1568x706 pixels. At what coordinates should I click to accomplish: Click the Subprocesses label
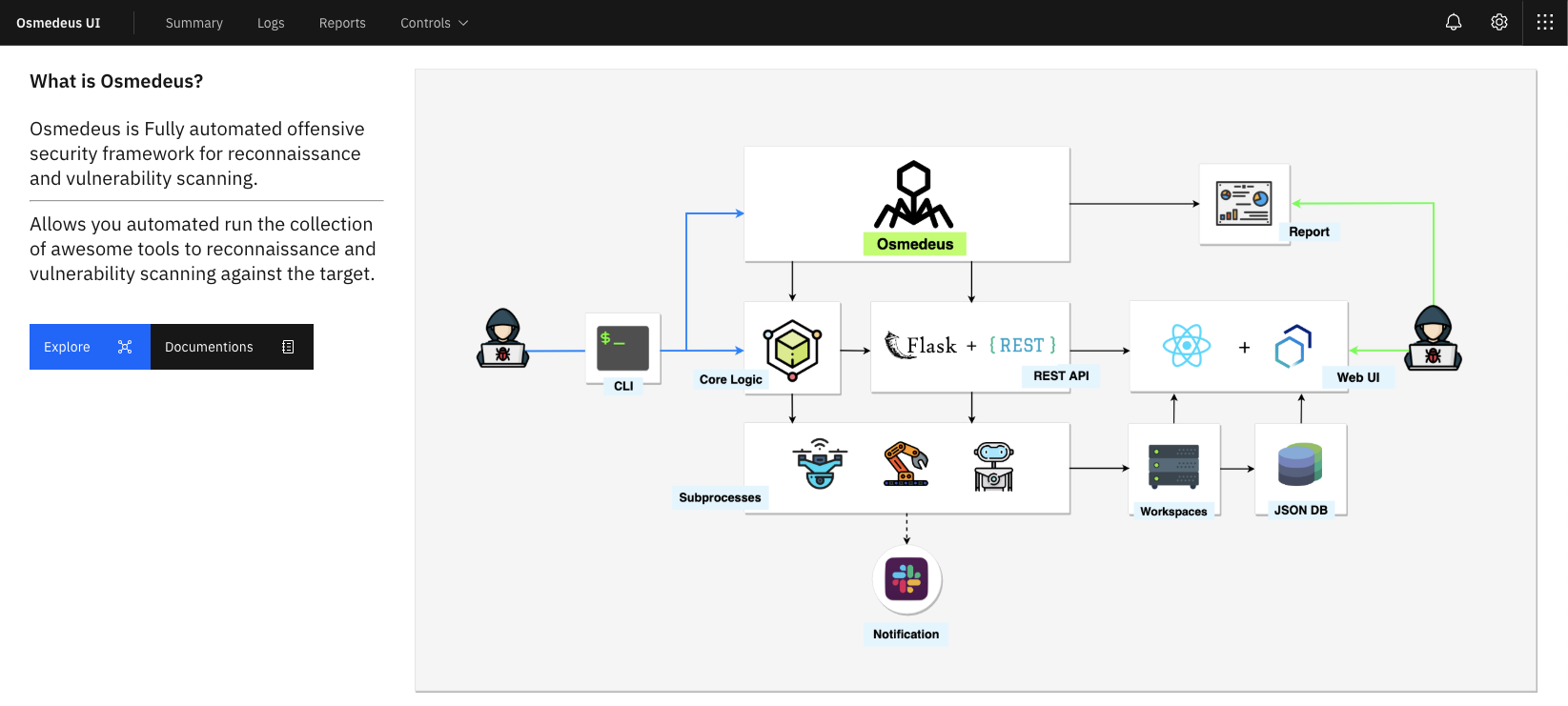pos(720,497)
